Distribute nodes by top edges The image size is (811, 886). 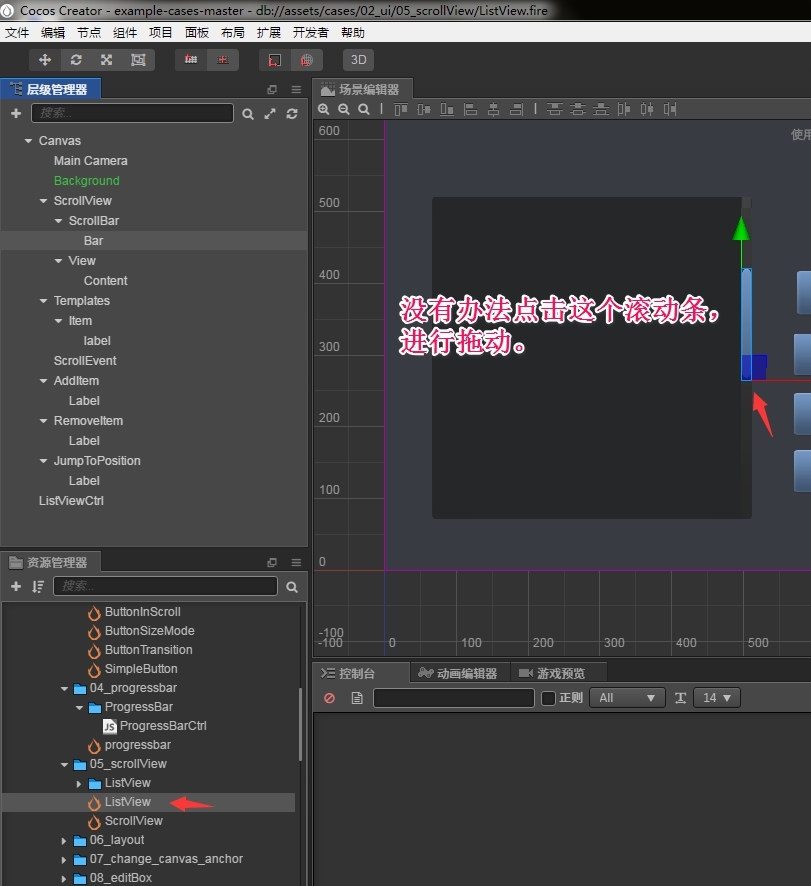(554, 109)
